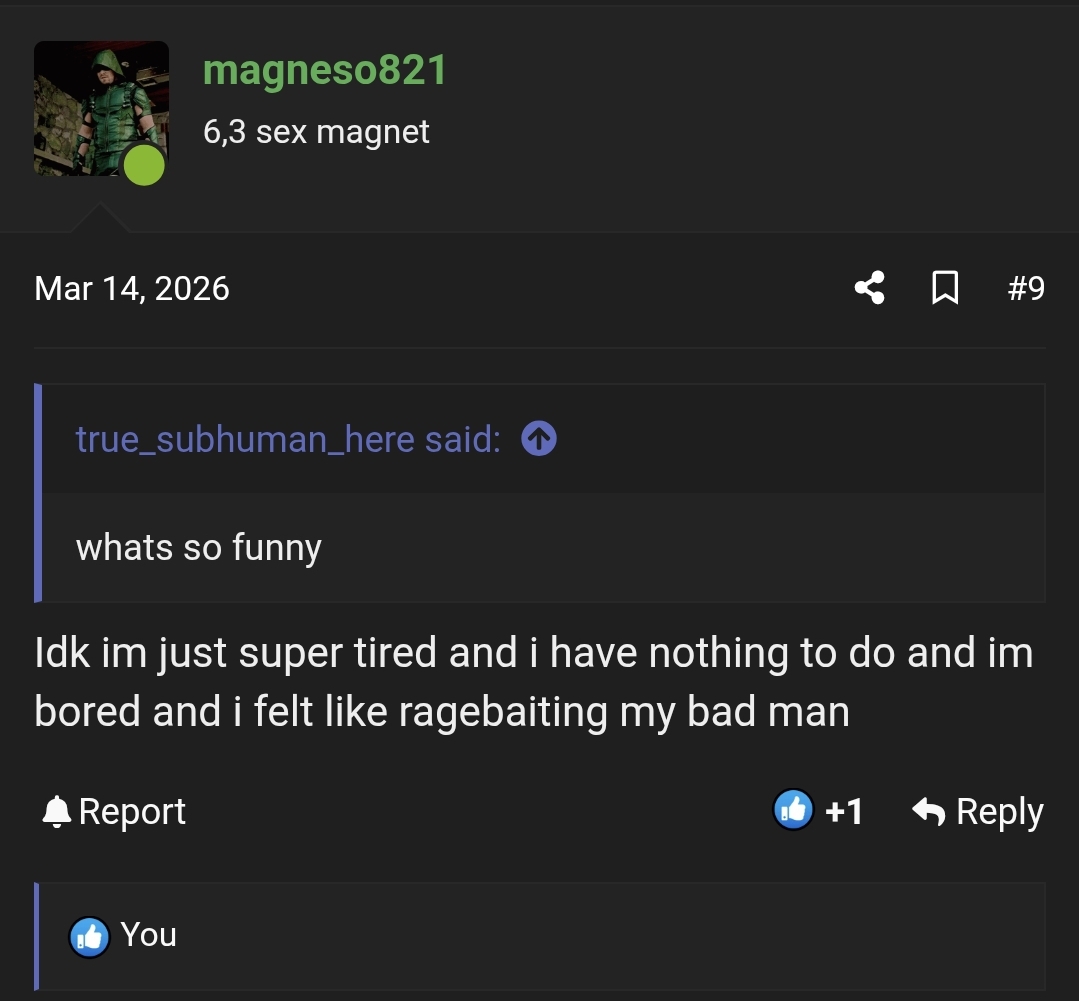Click the thumbs-up icon next to You
This screenshot has width=1079, height=1001.
coord(88,936)
